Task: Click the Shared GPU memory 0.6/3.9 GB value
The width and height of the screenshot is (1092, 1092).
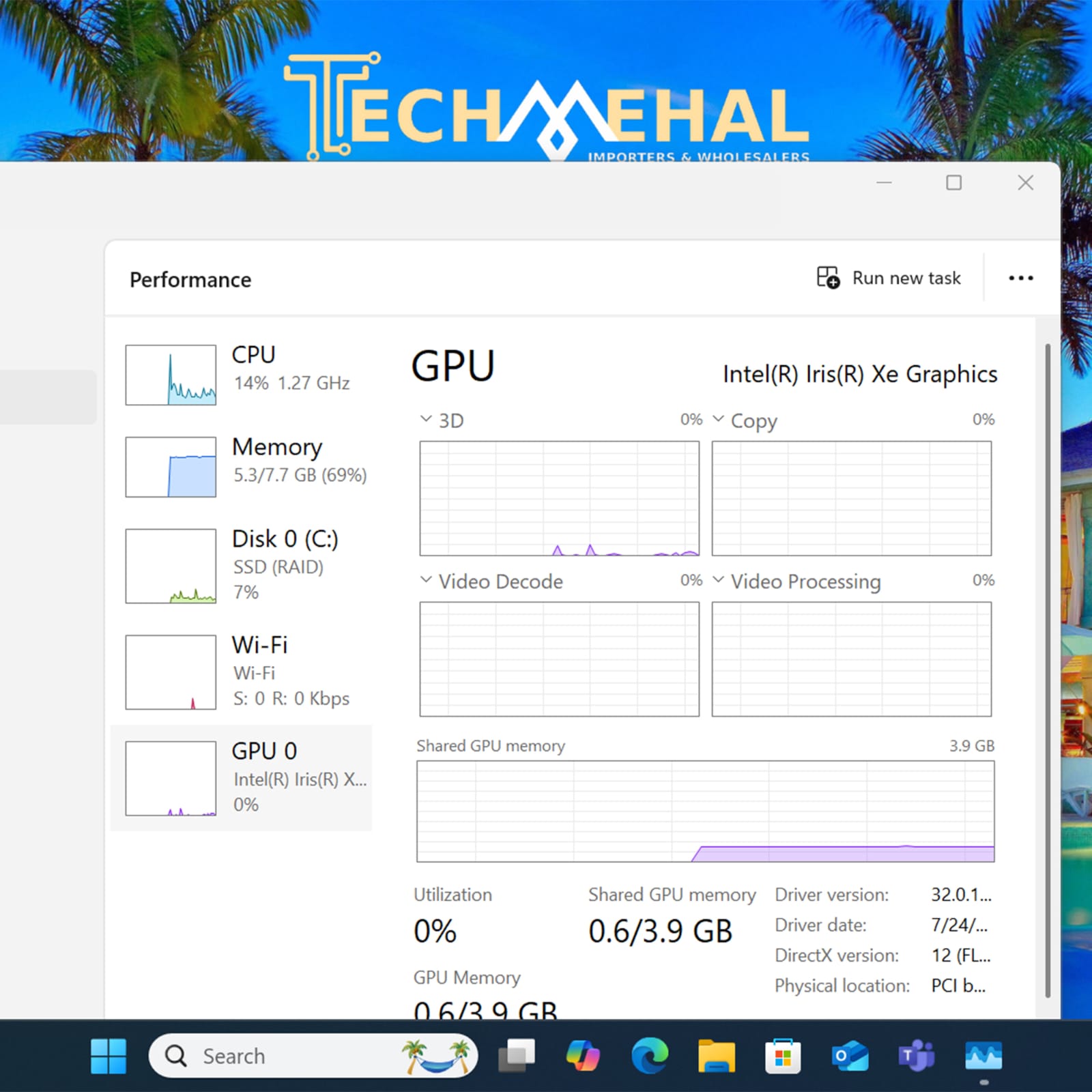Action: point(660,932)
